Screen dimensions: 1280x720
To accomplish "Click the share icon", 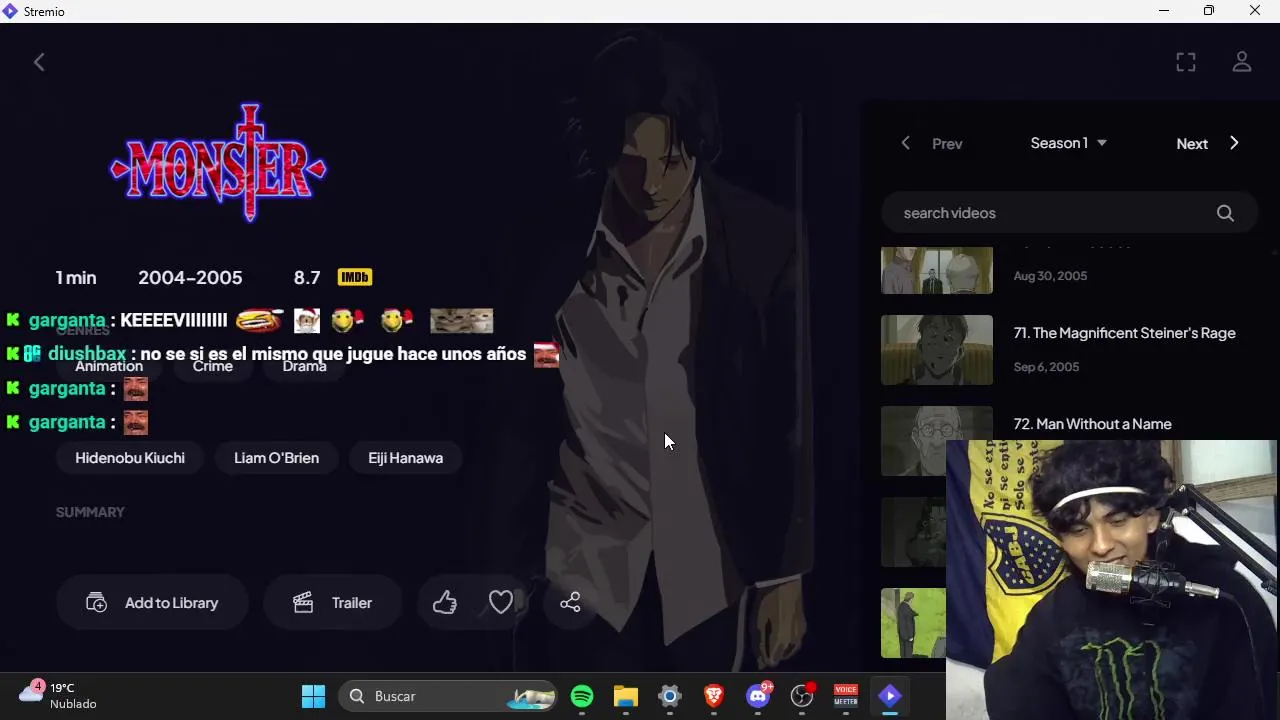I will pyautogui.click(x=570, y=602).
